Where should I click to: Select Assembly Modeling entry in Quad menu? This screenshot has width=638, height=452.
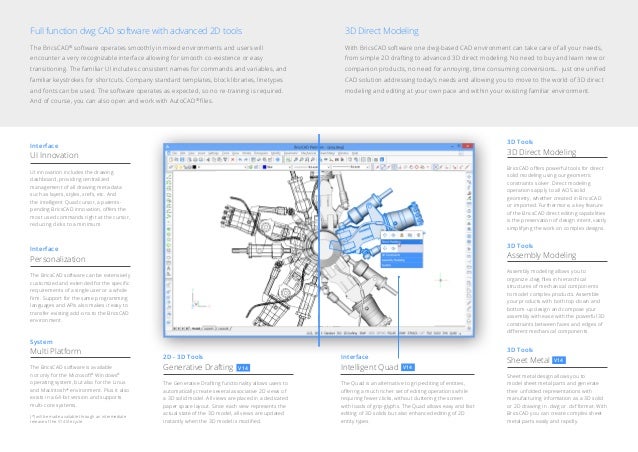[402, 260]
